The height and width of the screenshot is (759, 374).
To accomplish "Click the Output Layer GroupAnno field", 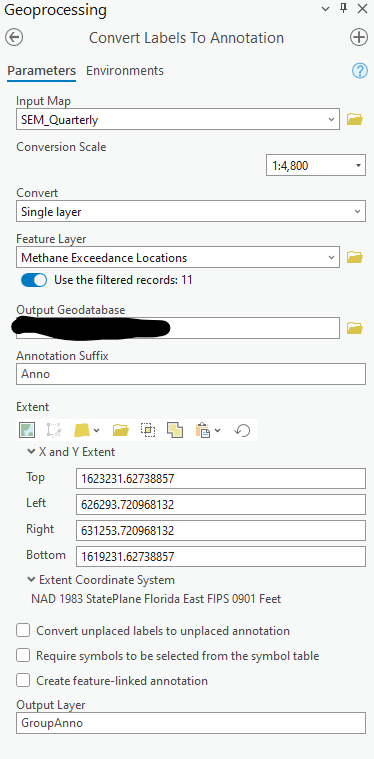I will pyautogui.click(x=191, y=723).
